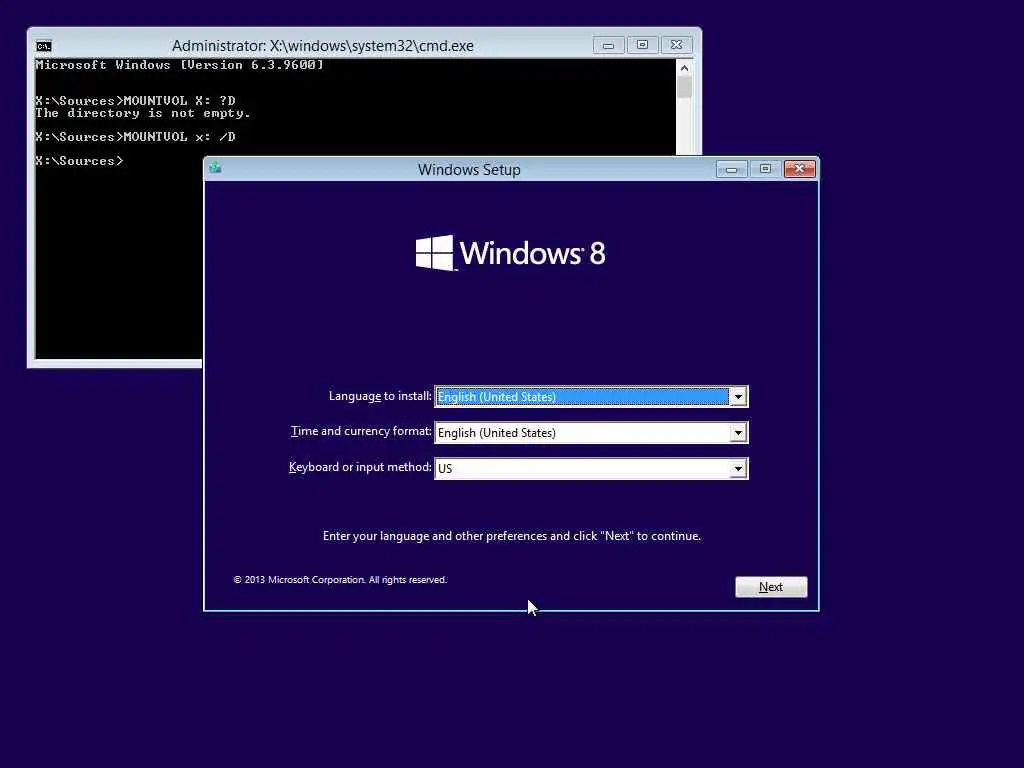1024x768 pixels.
Task: Click the 'Language to install:' label
Action: 380,396
